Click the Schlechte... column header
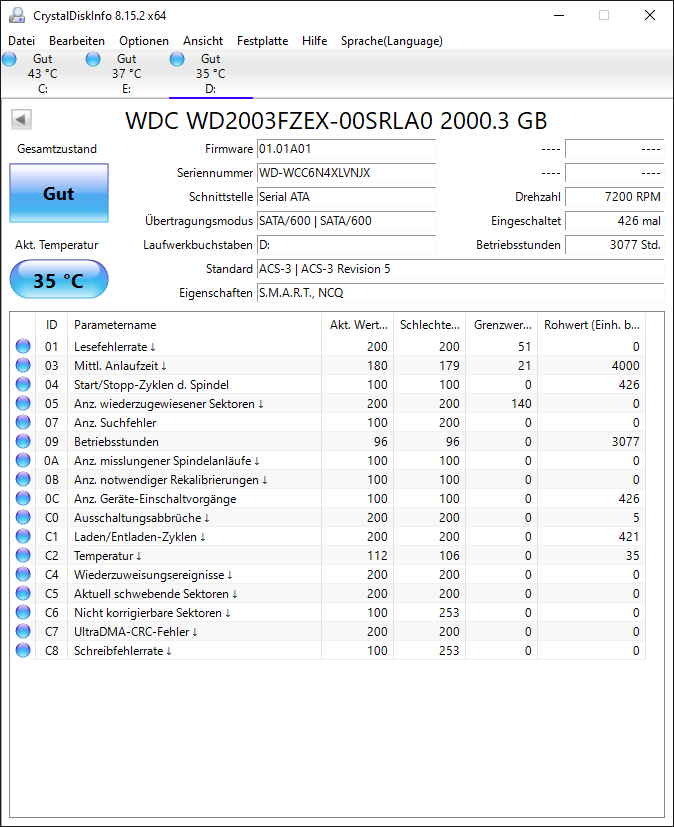Image resolution: width=674 pixels, height=827 pixels. point(429,324)
